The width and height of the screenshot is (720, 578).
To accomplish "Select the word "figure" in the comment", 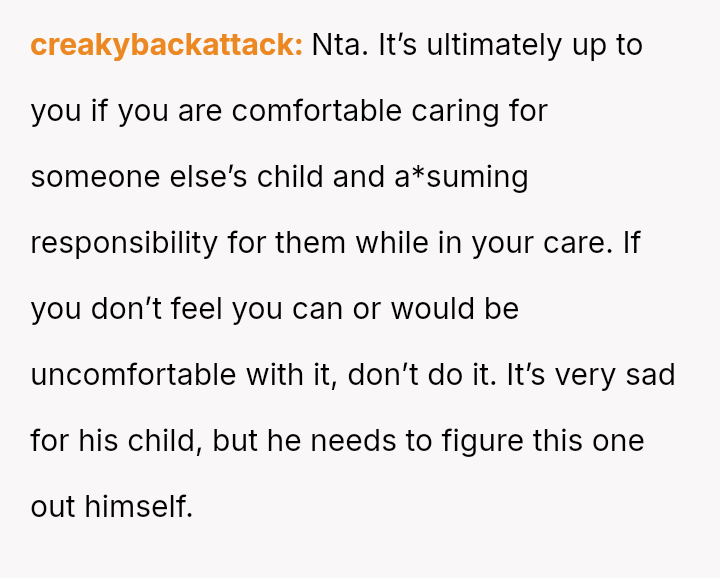I will (x=482, y=442).
